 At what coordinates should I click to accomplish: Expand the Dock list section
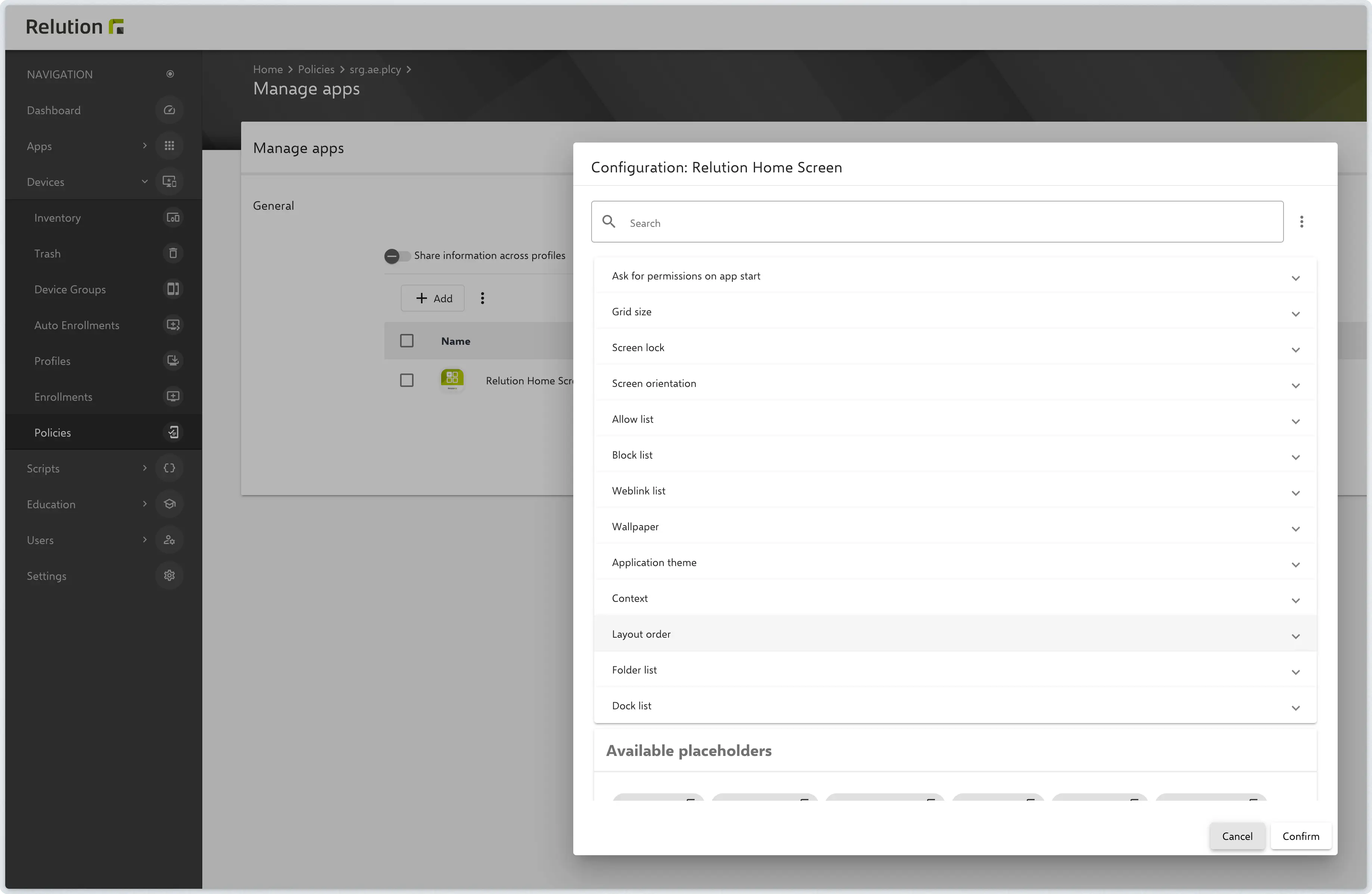(x=955, y=706)
